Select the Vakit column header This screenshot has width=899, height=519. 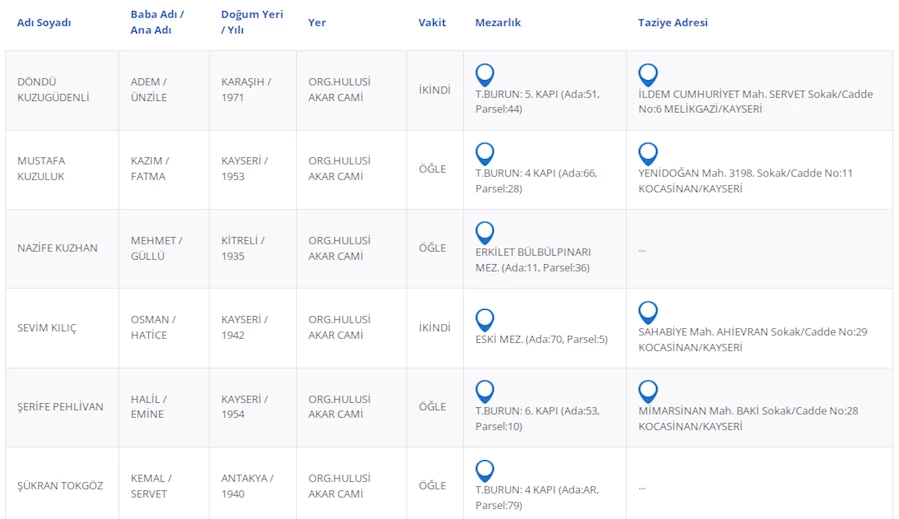pos(432,23)
